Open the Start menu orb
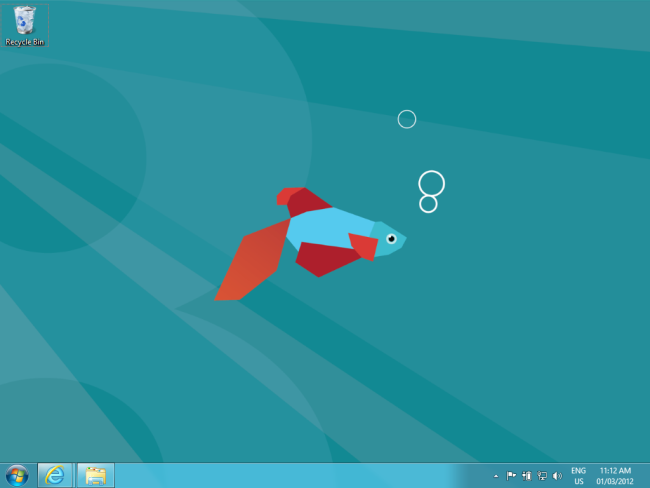The width and height of the screenshot is (650, 488). coord(17,476)
